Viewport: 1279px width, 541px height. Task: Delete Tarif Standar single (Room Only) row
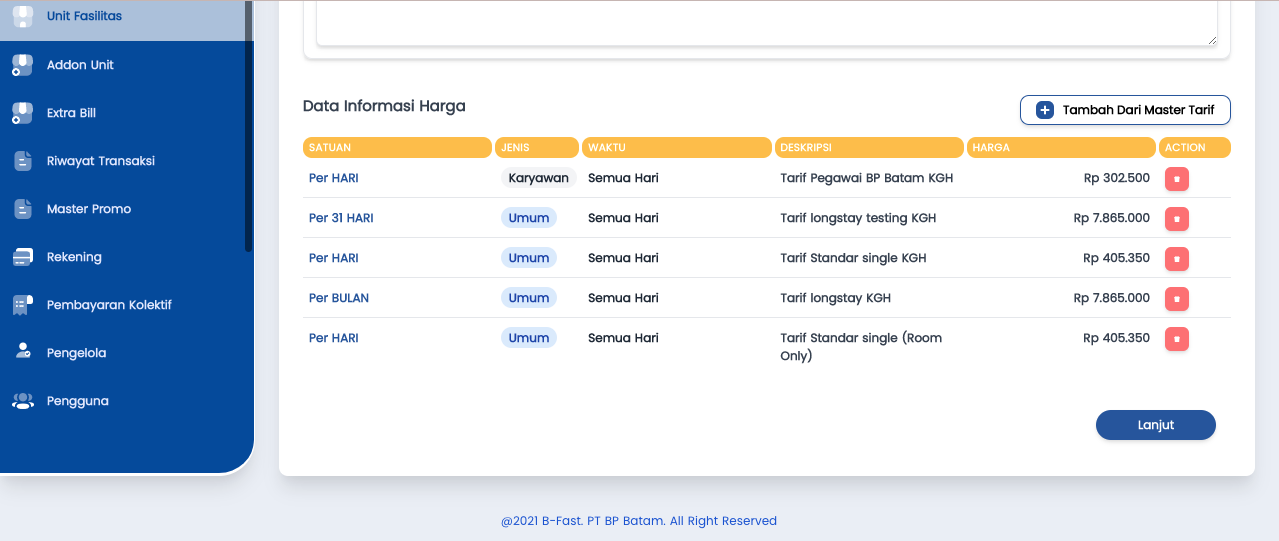click(1176, 339)
